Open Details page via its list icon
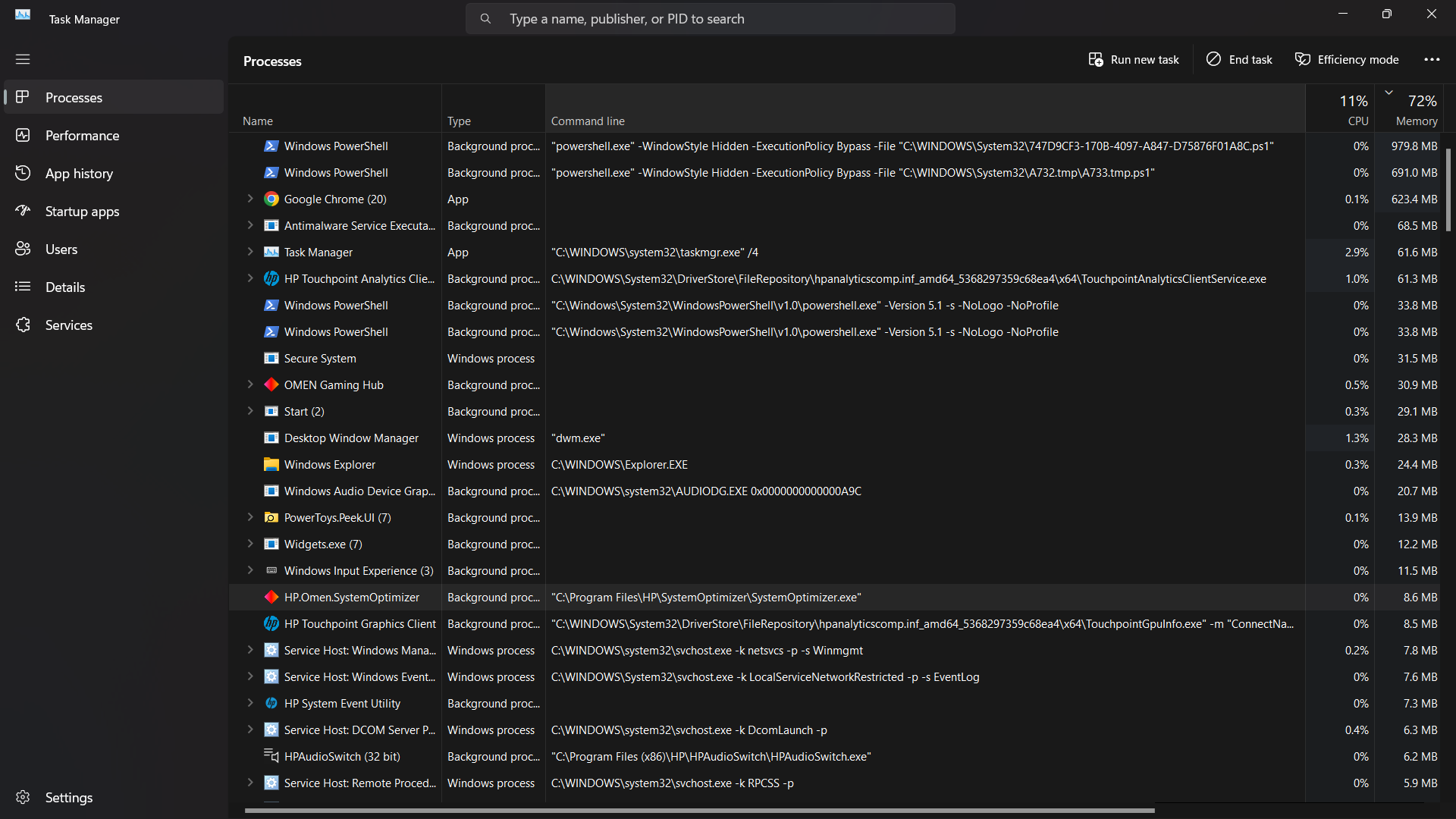1456x819 pixels. tap(23, 287)
